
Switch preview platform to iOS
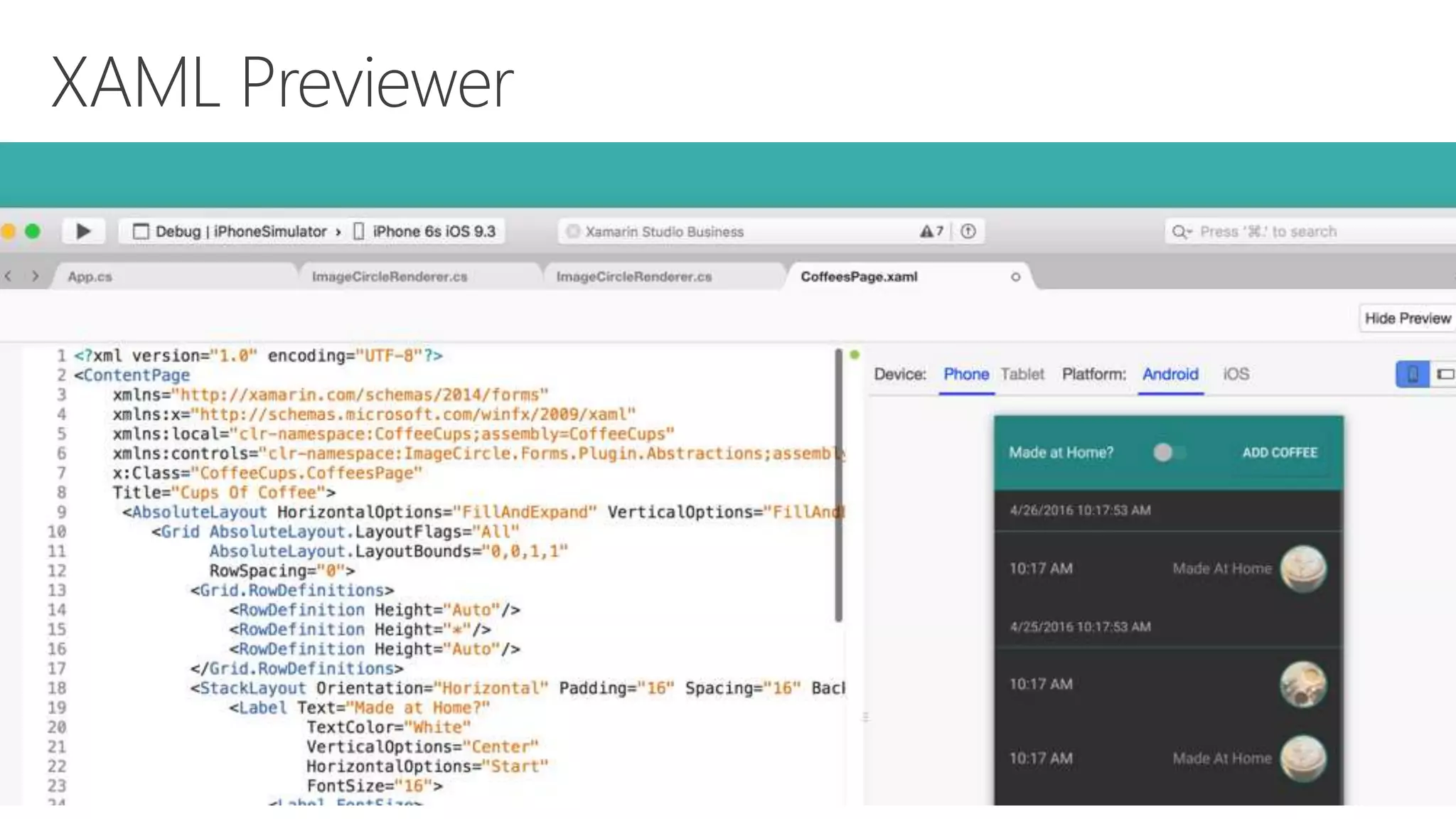coord(1236,374)
